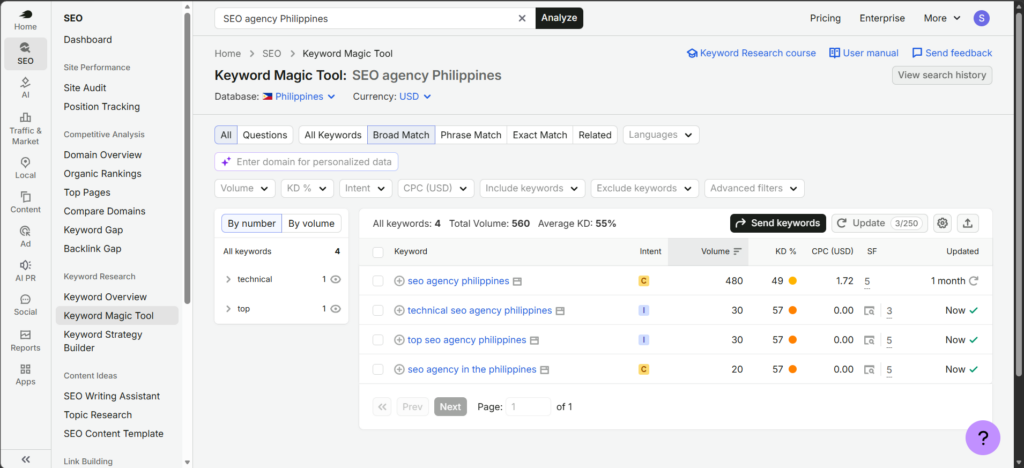This screenshot has width=1024, height=468.
Task: Open Keyword Overview in sidebar
Action: pos(105,297)
